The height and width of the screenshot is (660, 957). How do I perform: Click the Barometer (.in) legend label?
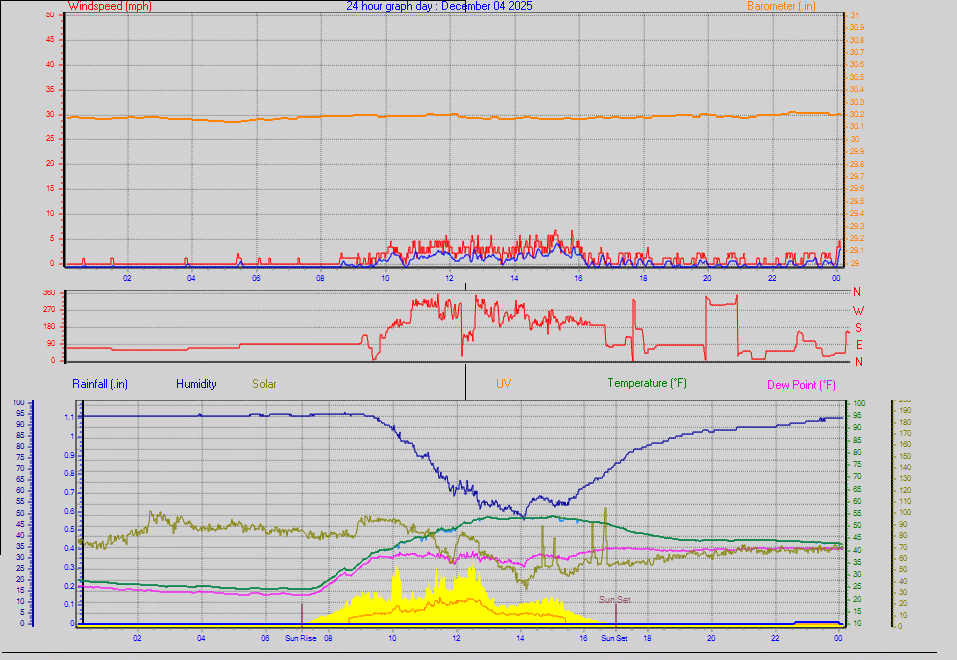(x=779, y=6)
